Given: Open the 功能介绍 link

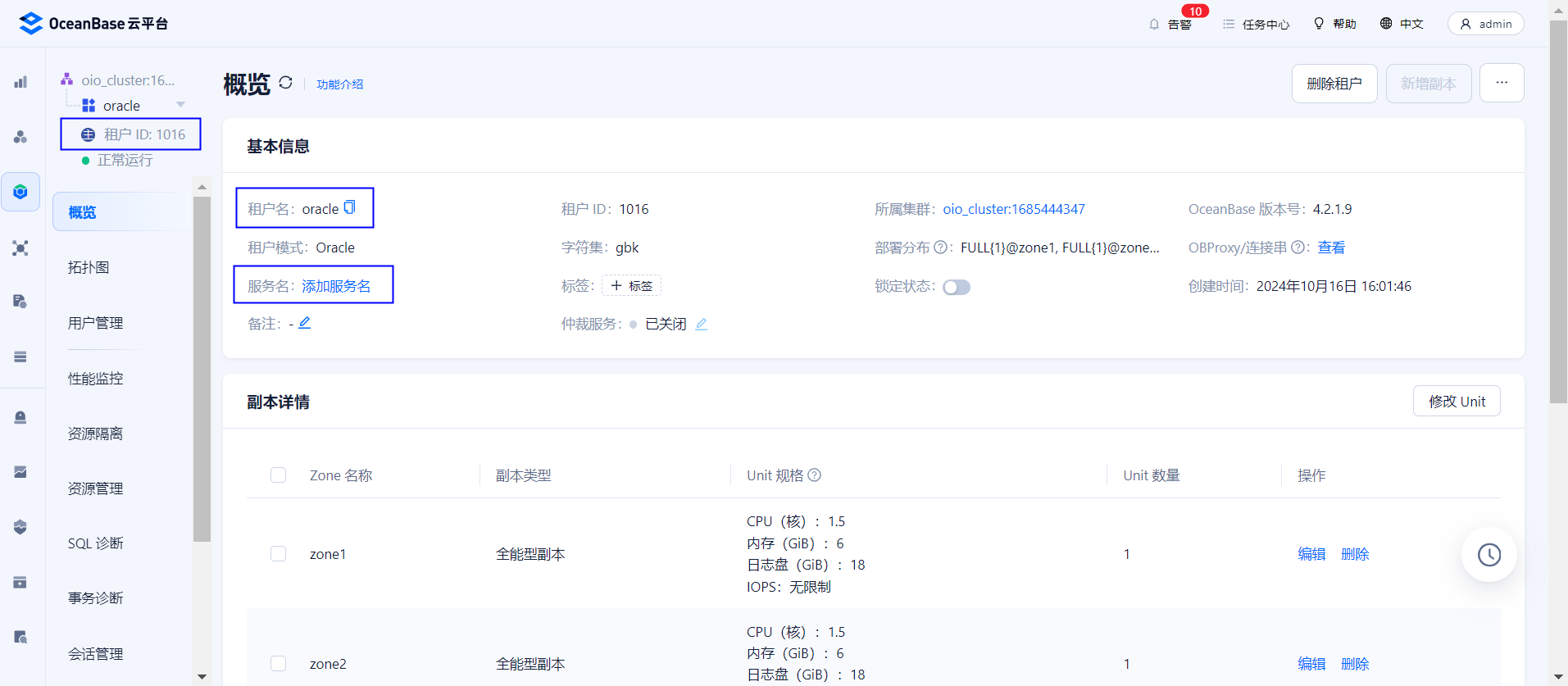Looking at the screenshot, I should (x=340, y=84).
